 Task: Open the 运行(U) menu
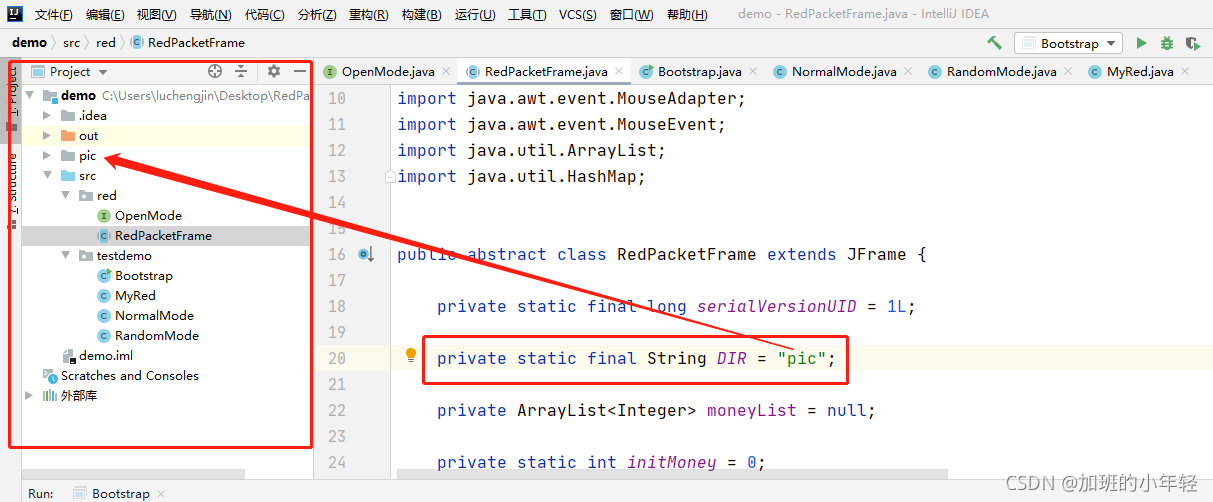pyautogui.click(x=475, y=15)
